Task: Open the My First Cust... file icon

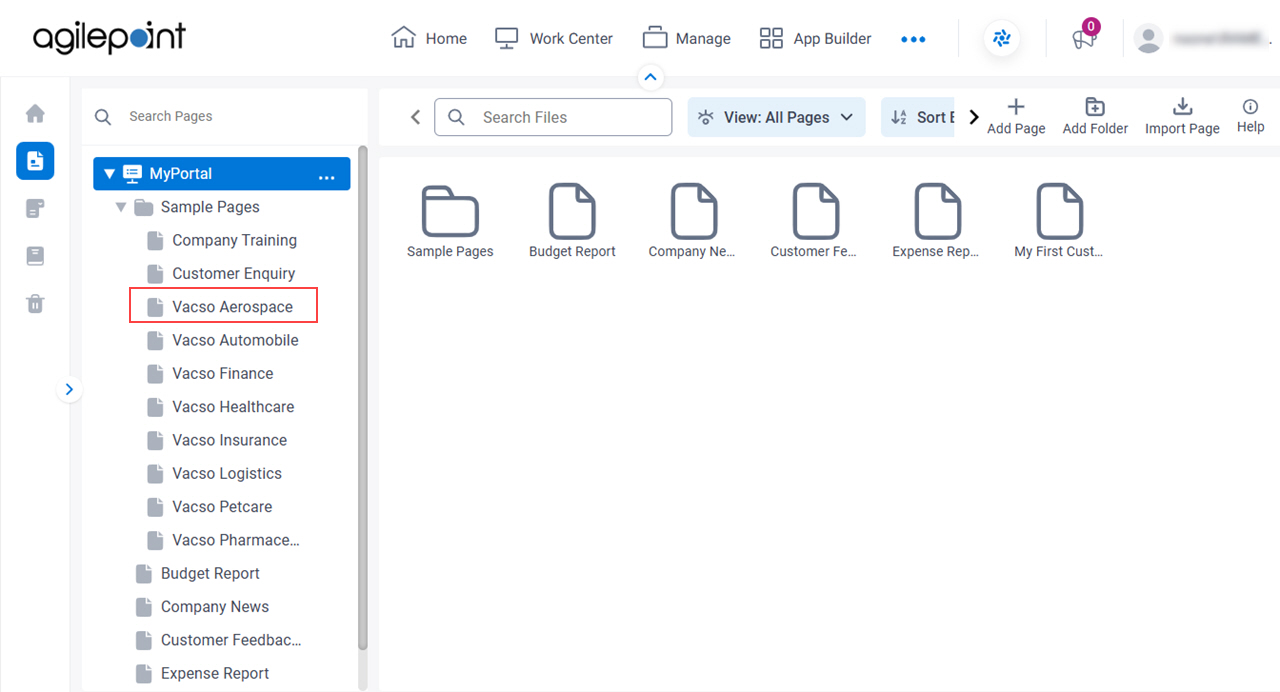Action: click(x=1058, y=221)
